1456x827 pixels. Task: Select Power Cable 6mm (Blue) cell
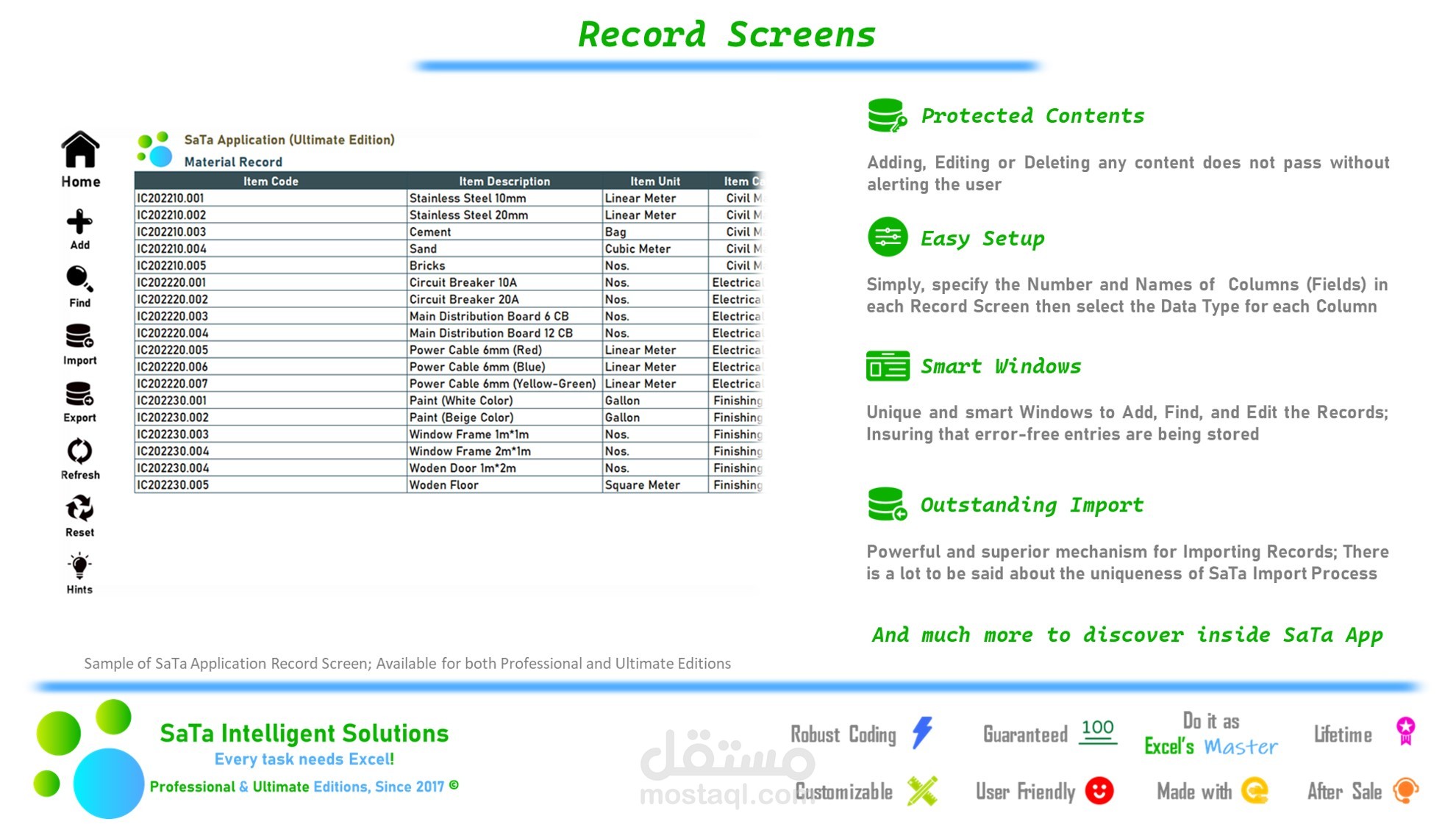click(504, 367)
